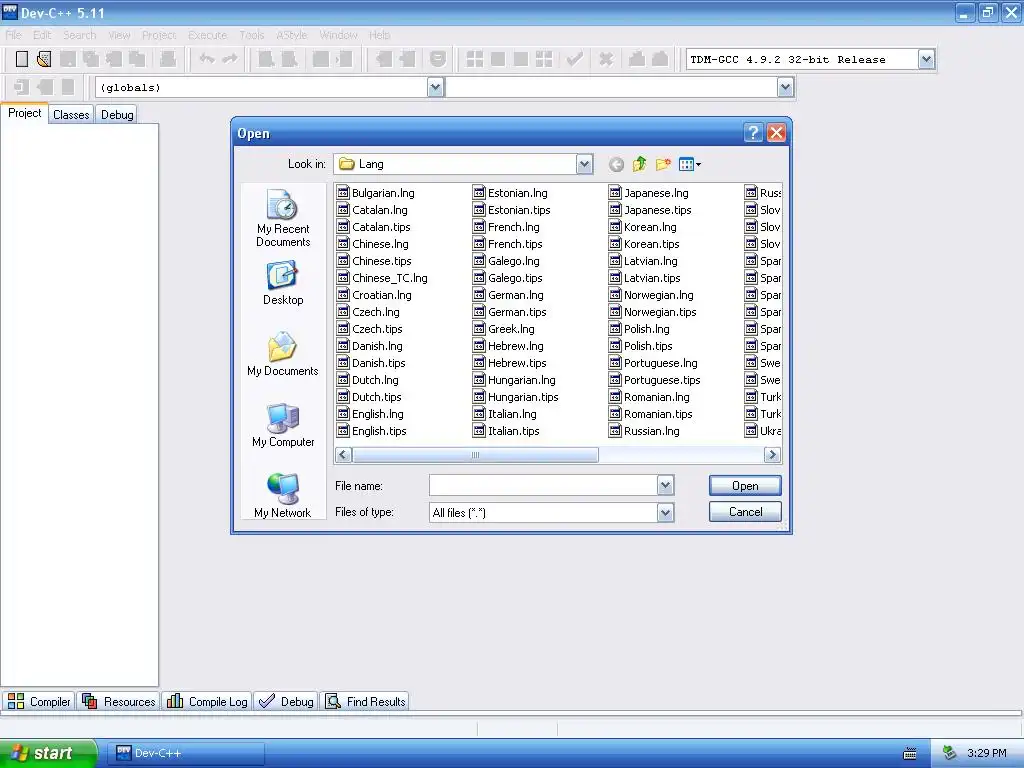Image resolution: width=1024 pixels, height=768 pixels.
Task: Select the Bulgarian.lng file icon
Action: click(x=343, y=193)
